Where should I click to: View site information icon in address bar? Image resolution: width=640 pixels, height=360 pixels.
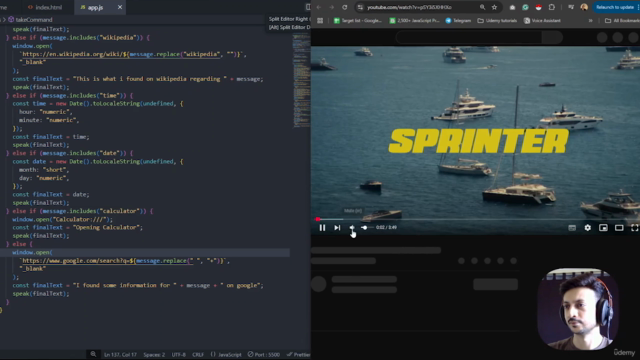tap(360, 7)
